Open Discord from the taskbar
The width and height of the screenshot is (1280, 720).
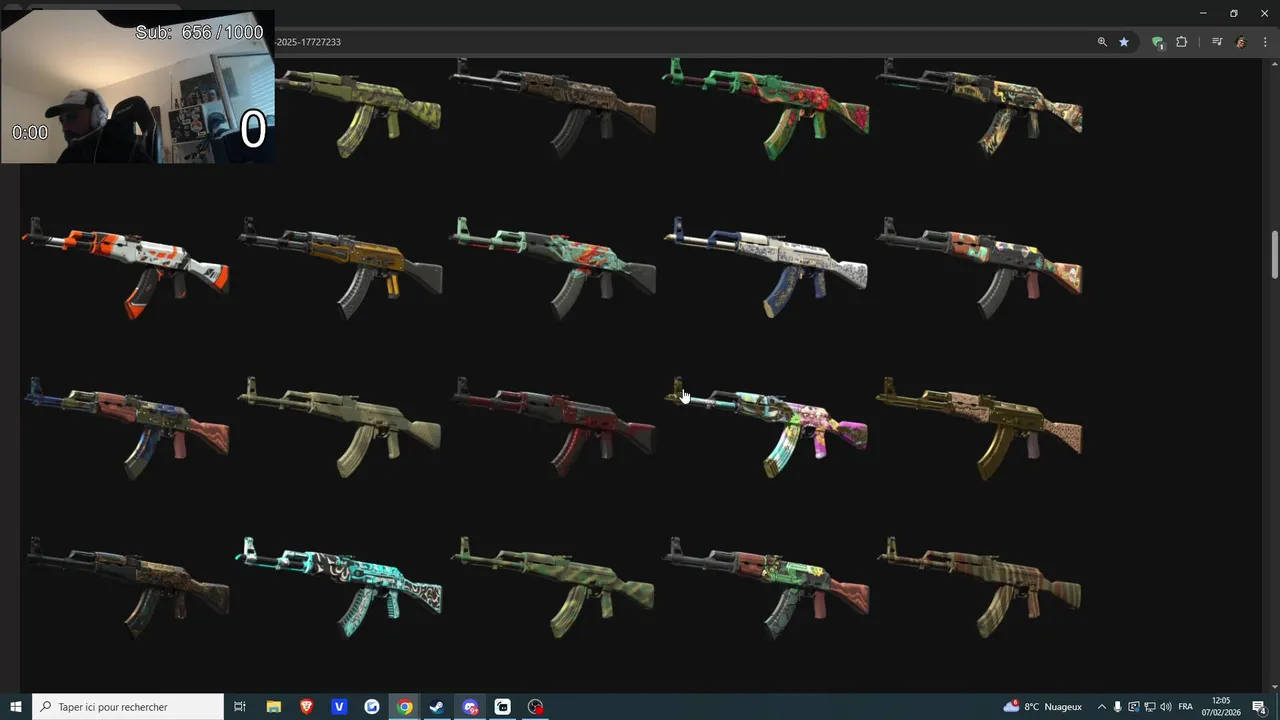click(470, 707)
